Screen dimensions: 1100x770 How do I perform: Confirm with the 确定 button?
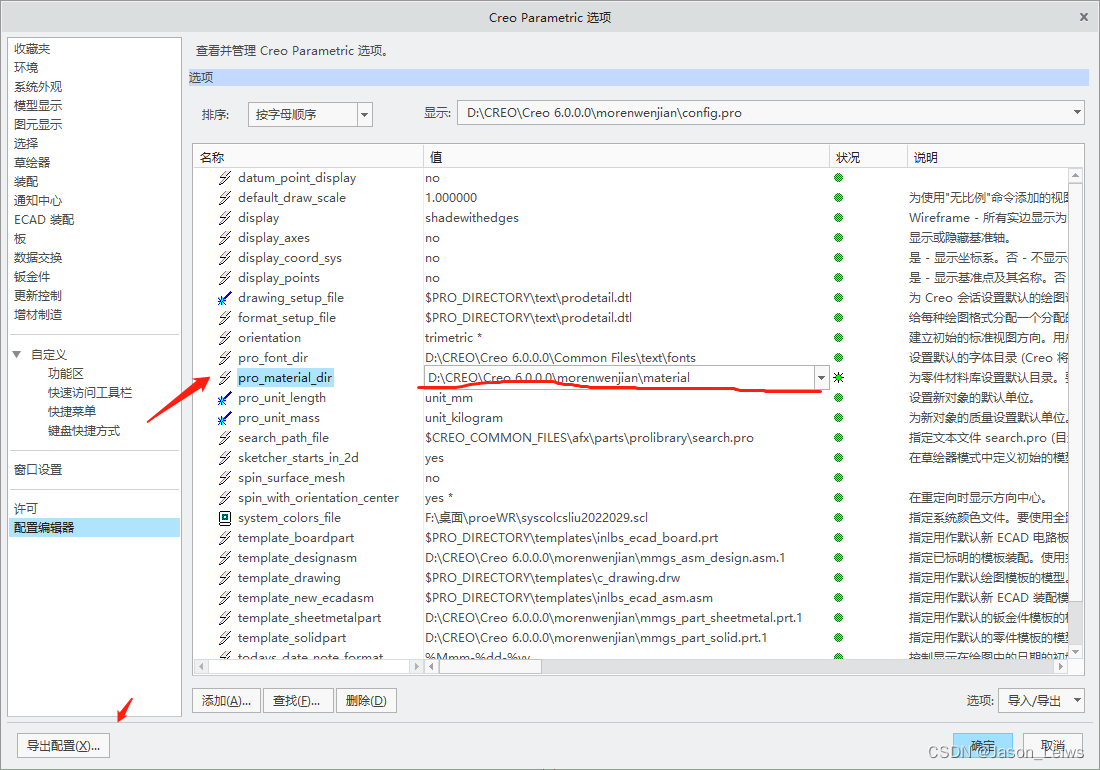tap(982, 745)
